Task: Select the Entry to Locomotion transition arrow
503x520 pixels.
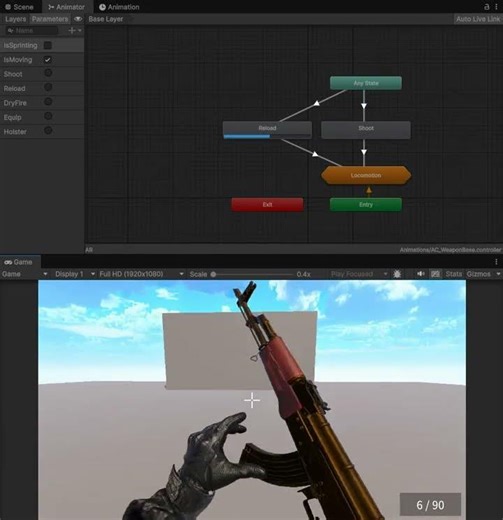Action: pyautogui.click(x=369, y=191)
